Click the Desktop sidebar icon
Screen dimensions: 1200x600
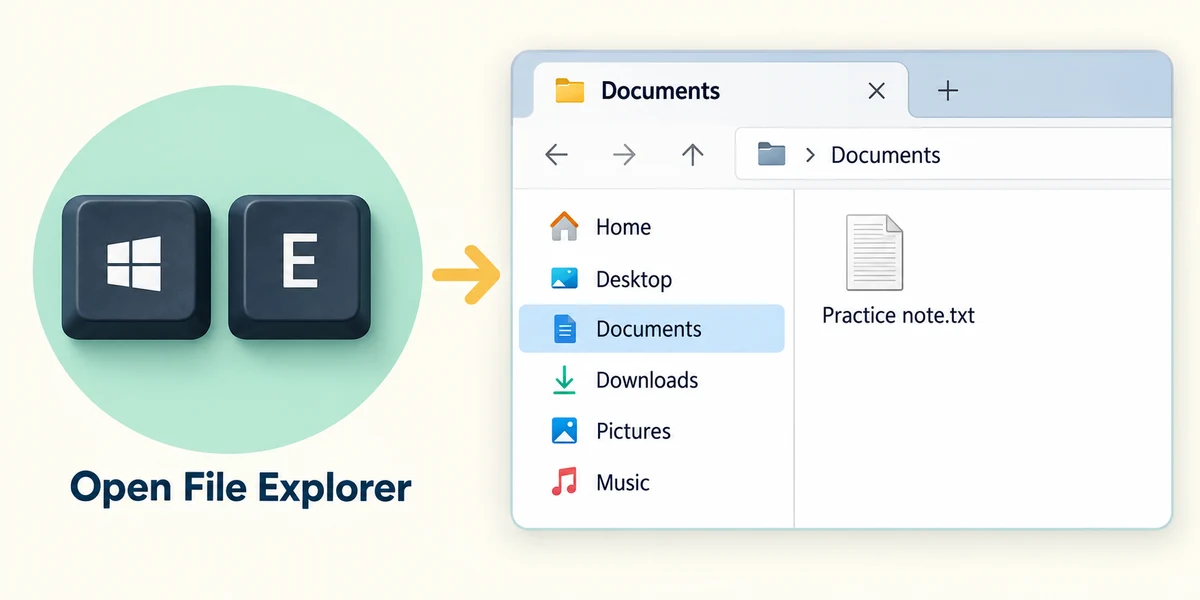(x=564, y=279)
